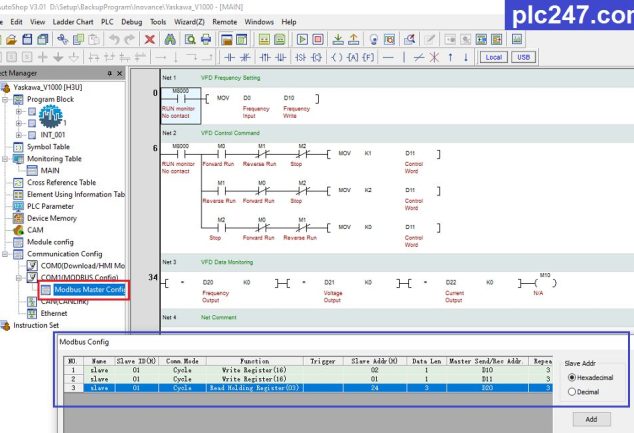
Task: Click the USB connection button
Action: 523,57
